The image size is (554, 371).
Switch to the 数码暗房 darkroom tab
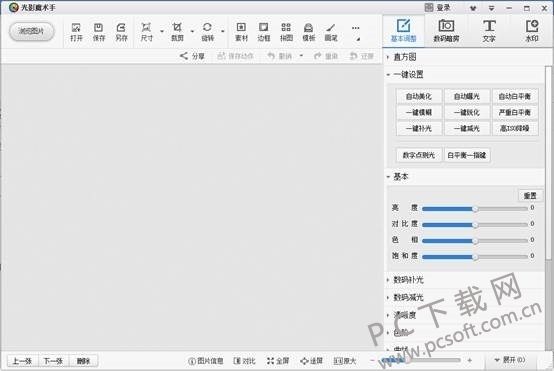[x=446, y=31]
